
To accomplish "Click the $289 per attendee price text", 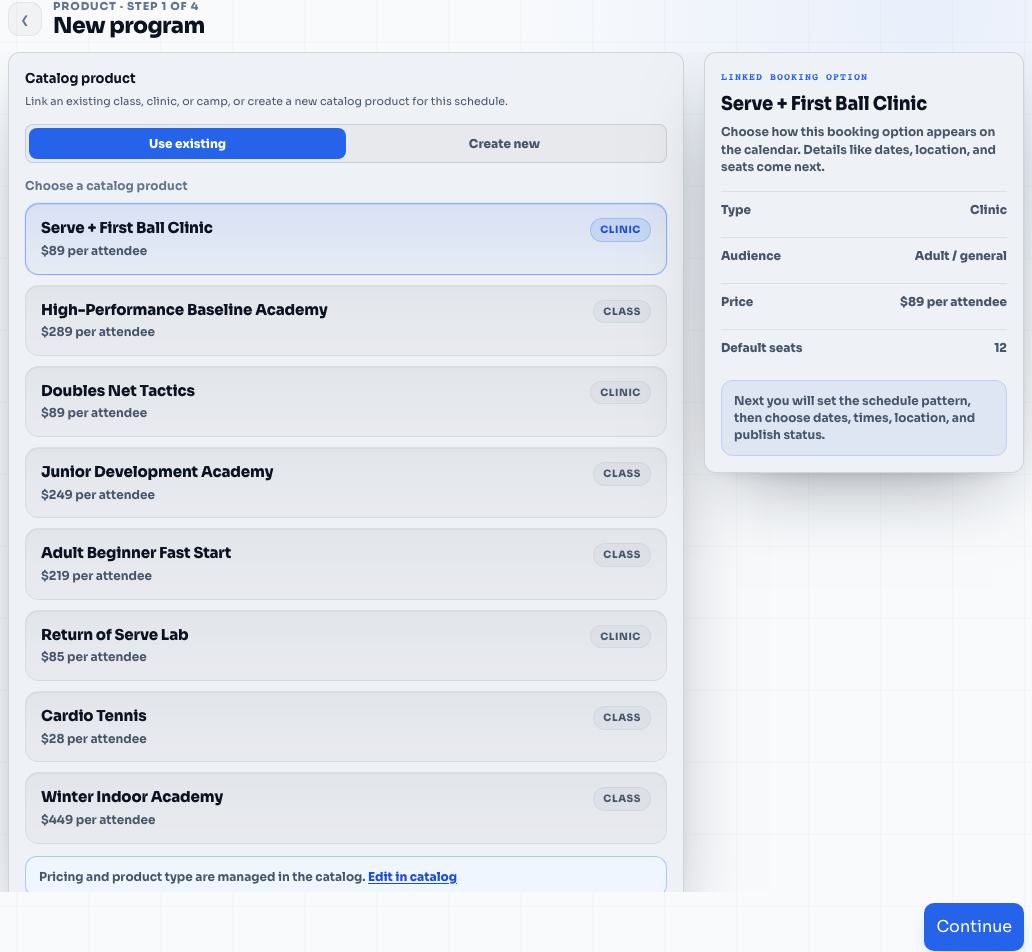I will (98, 332).
